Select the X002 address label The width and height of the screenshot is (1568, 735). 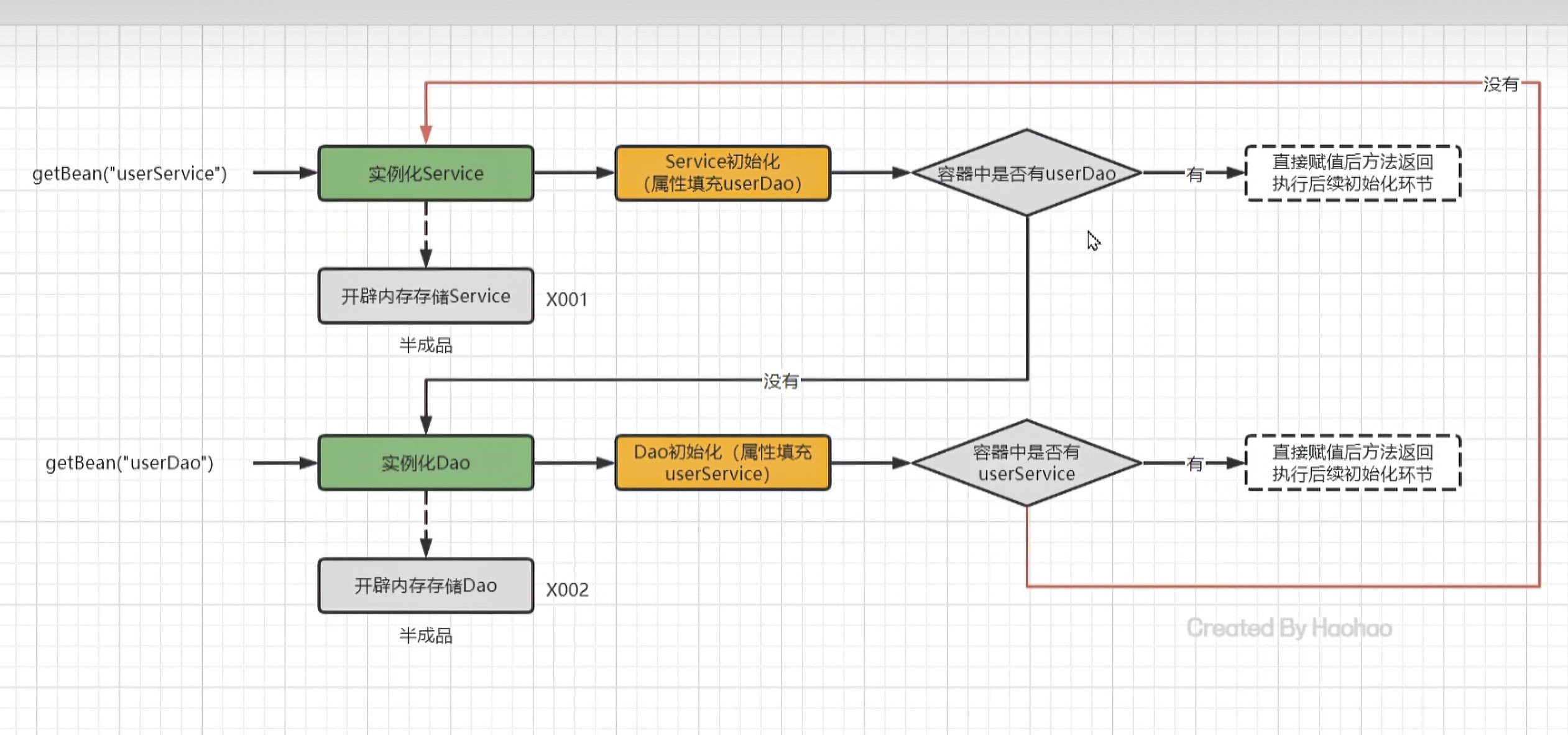point(567,589)
